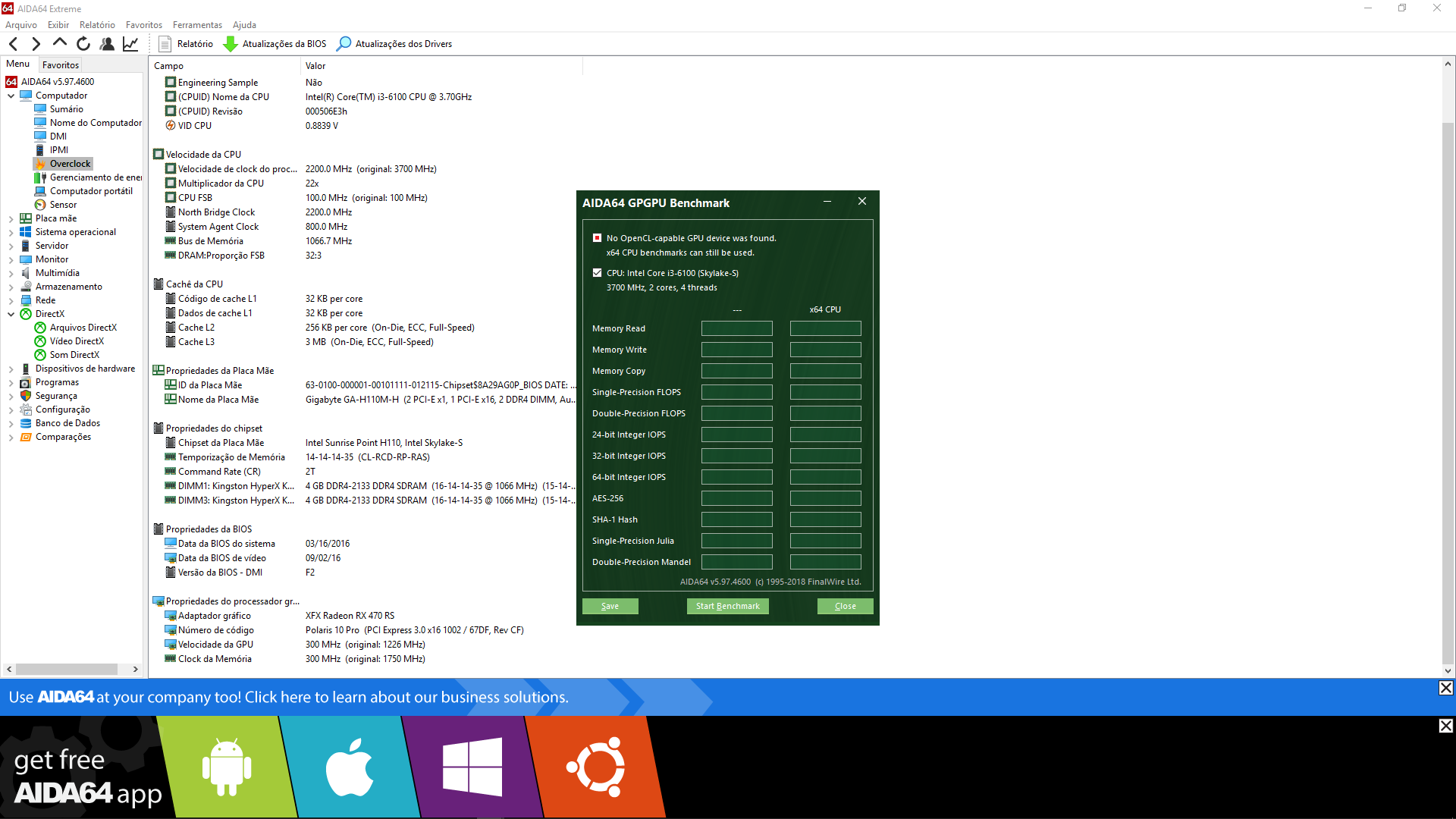Click Close button in benchmark dialog
The image size is (1456, 819).
[x=845, y=606]
